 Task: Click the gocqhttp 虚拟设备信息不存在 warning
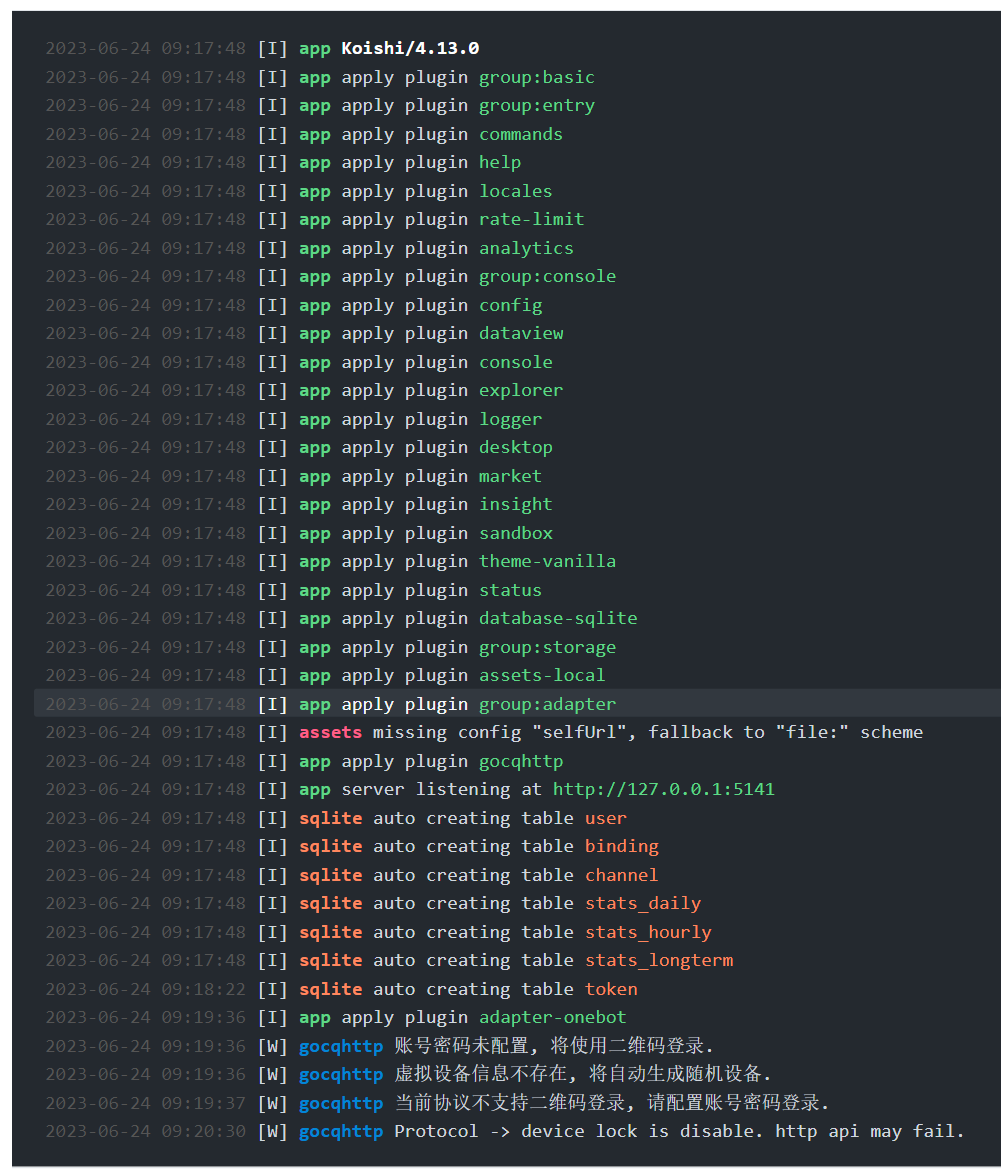click(x=517, y=1074)
